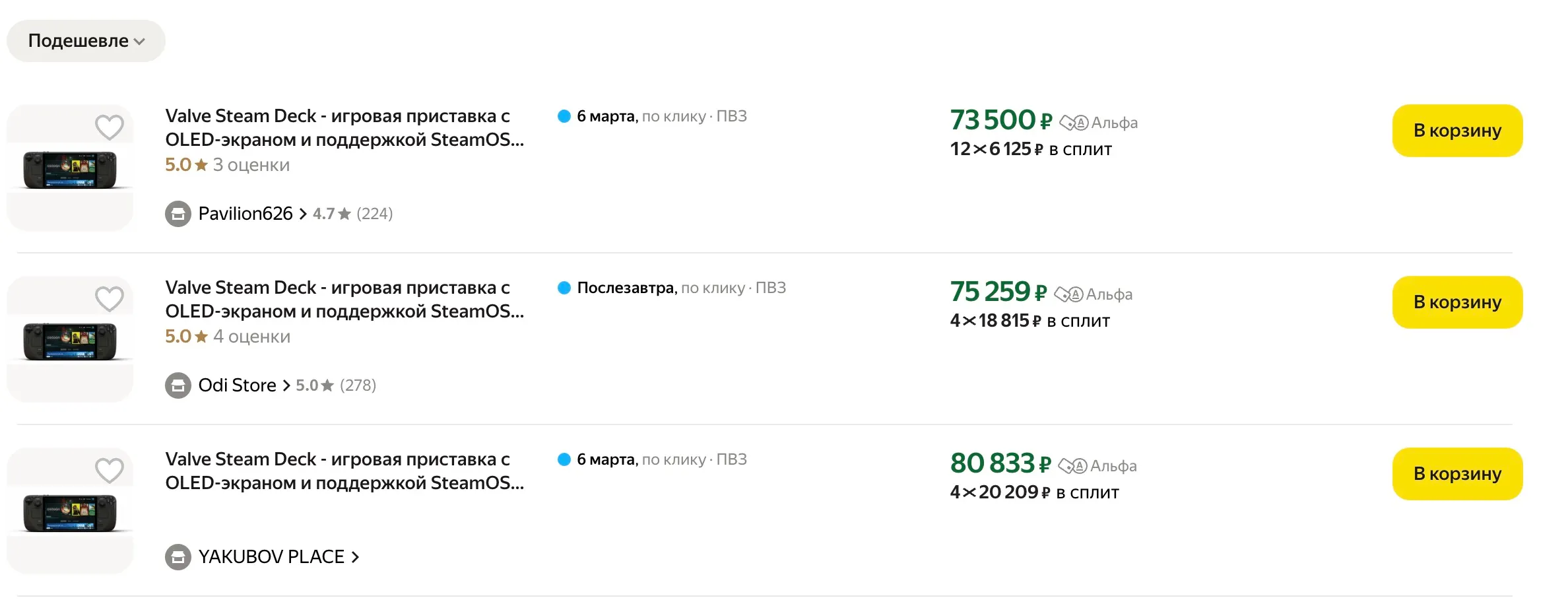Open the Подешевле sort dropdown

[86, 41]
